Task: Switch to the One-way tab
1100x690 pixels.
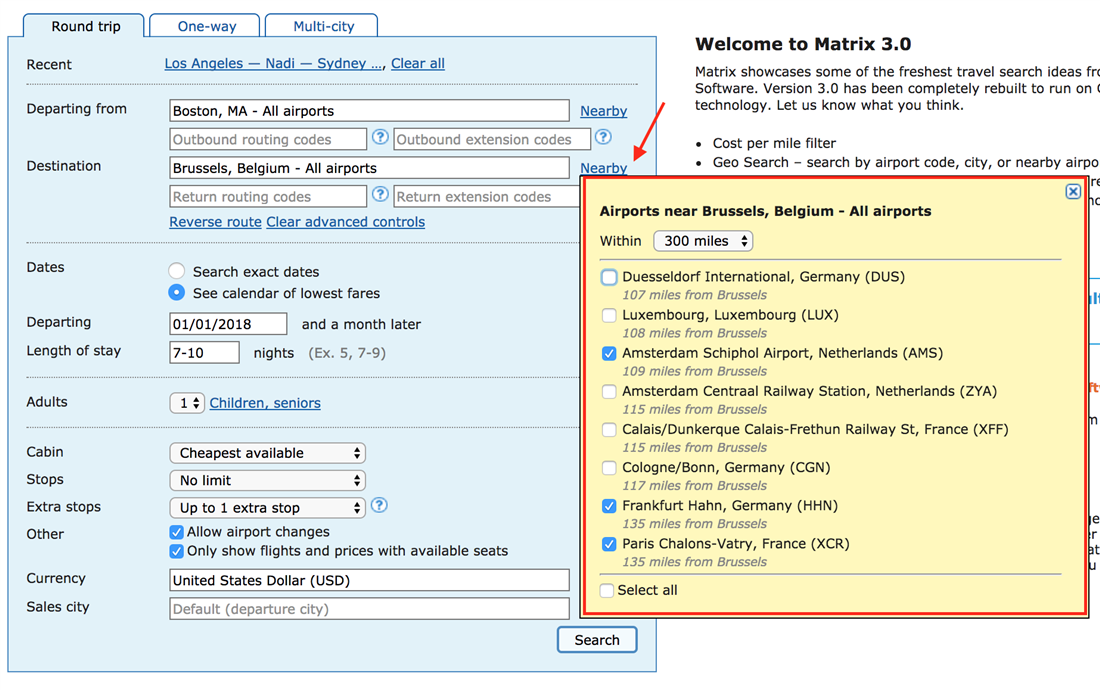Action: 204,26
